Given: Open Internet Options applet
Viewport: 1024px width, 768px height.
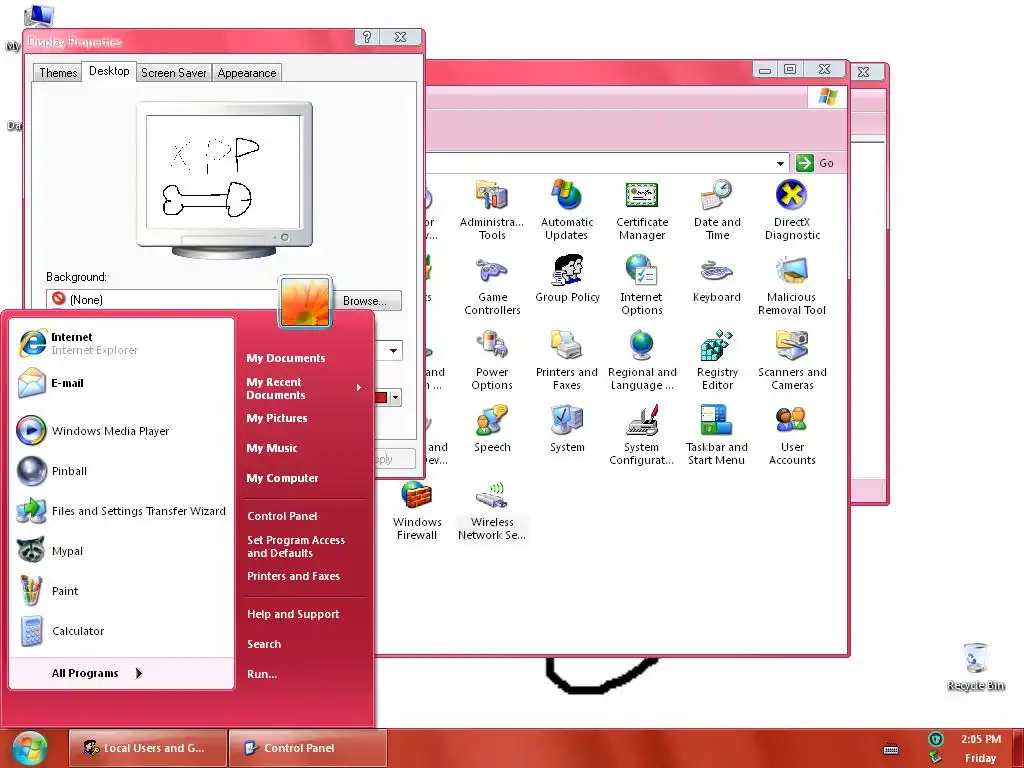Looking at the screenshot, I should [641, 285].
